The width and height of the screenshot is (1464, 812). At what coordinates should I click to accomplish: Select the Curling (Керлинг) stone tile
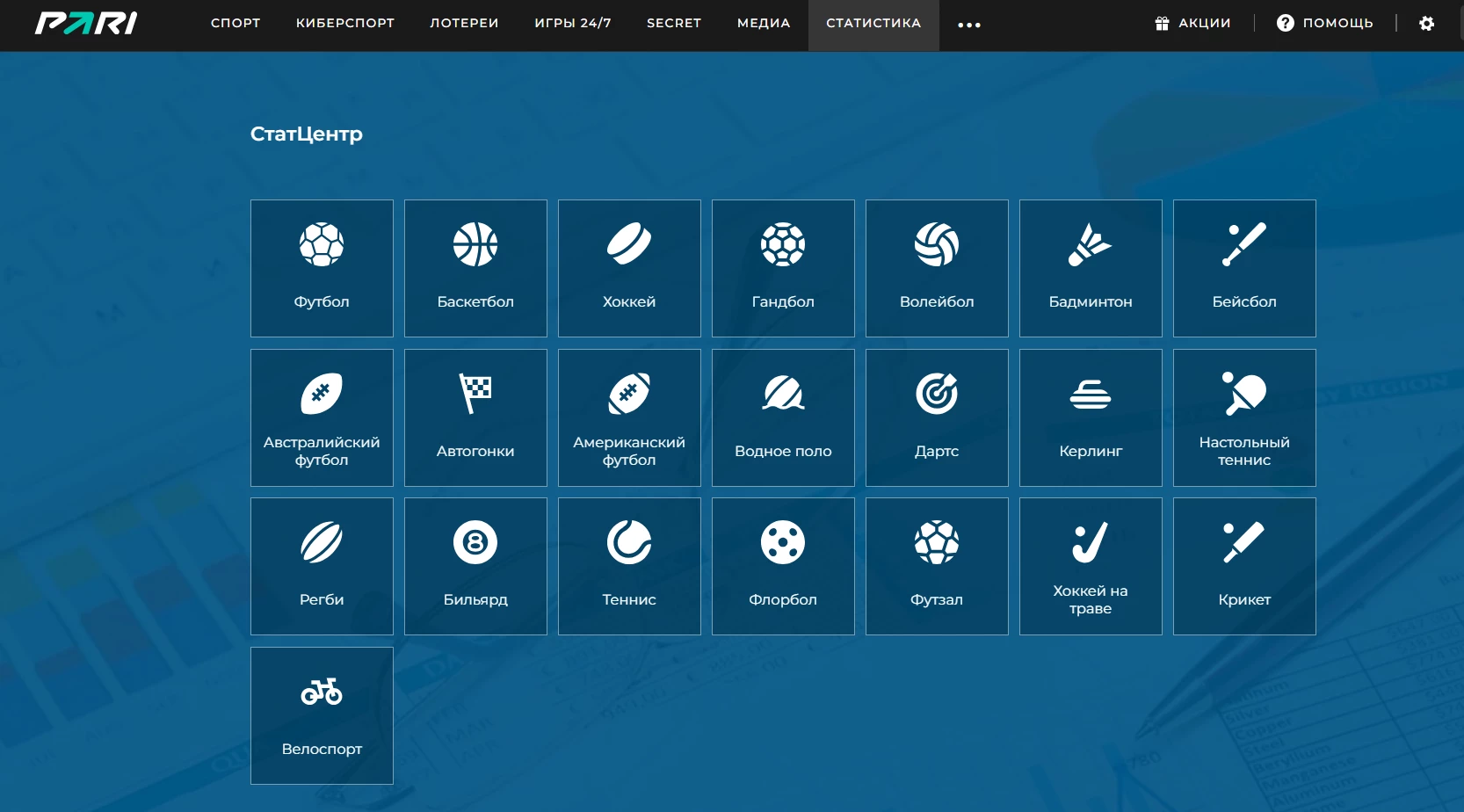tap(1091, 417)
